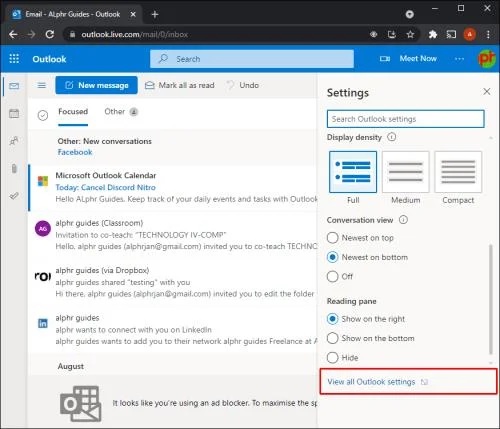This screenshot has height=429, width=500.
Task: Click the cast media icon in browser toolbar
Action: pos(451,34)
